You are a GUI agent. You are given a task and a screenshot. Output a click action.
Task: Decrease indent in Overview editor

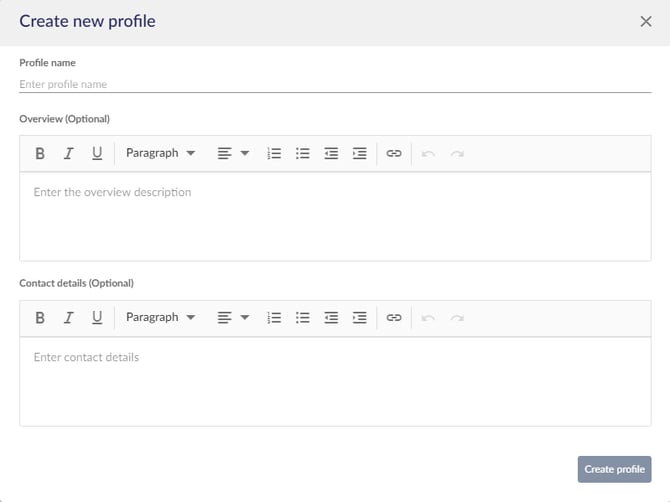click(331, 154)
